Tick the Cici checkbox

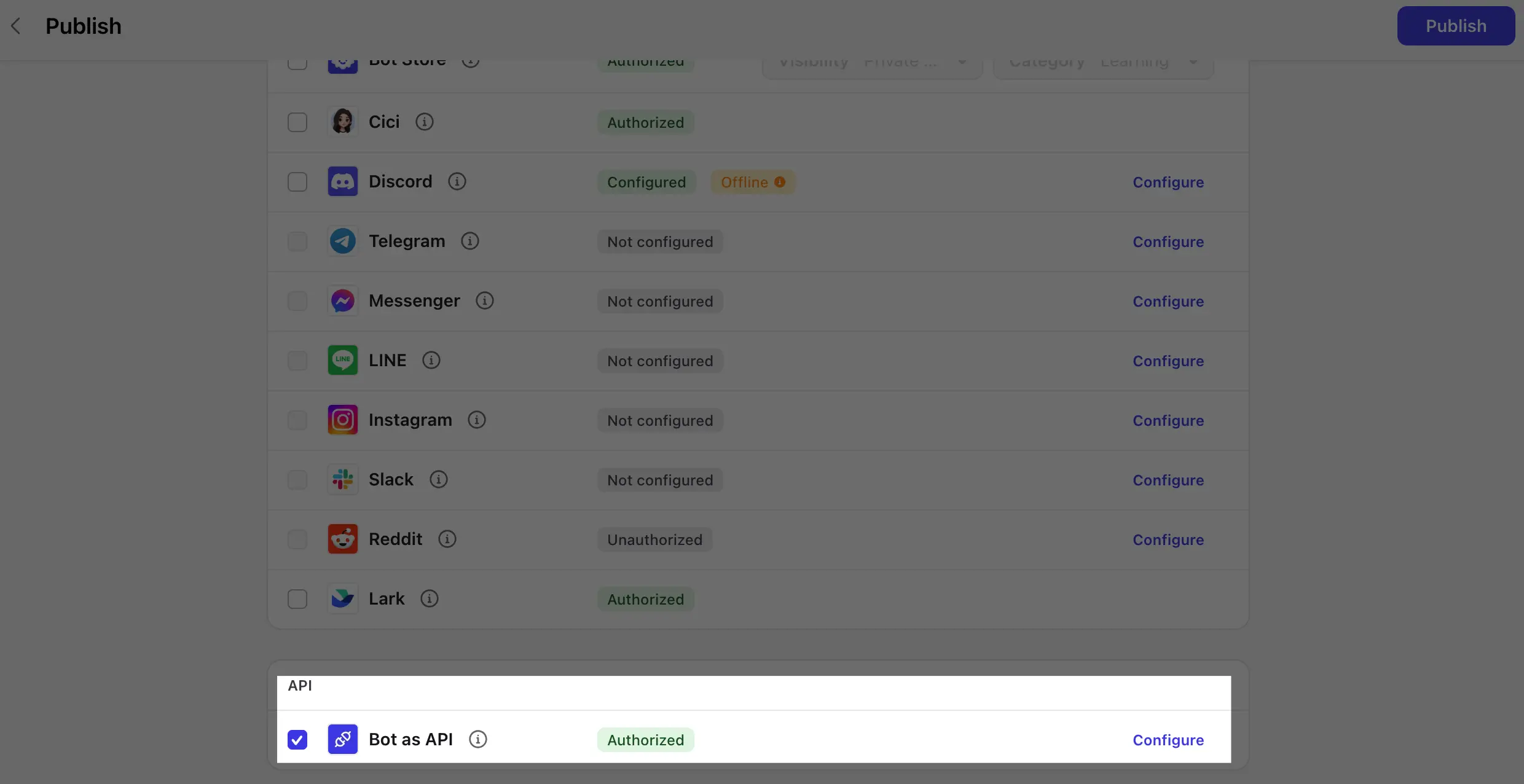tap(297, 122)
